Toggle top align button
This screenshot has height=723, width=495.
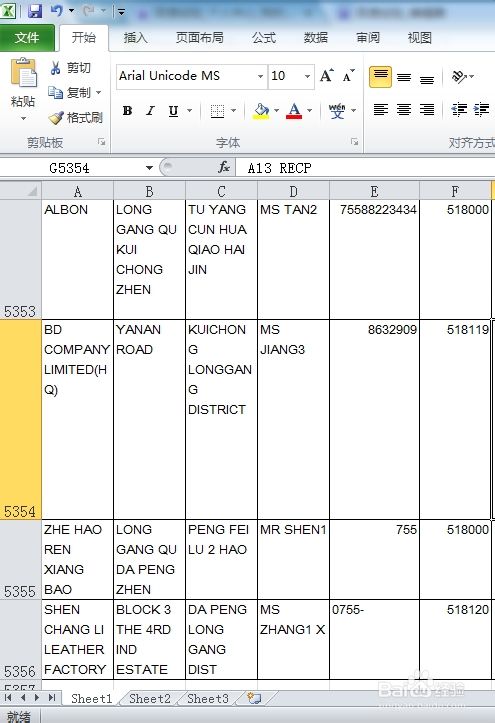tap(380, 77)
